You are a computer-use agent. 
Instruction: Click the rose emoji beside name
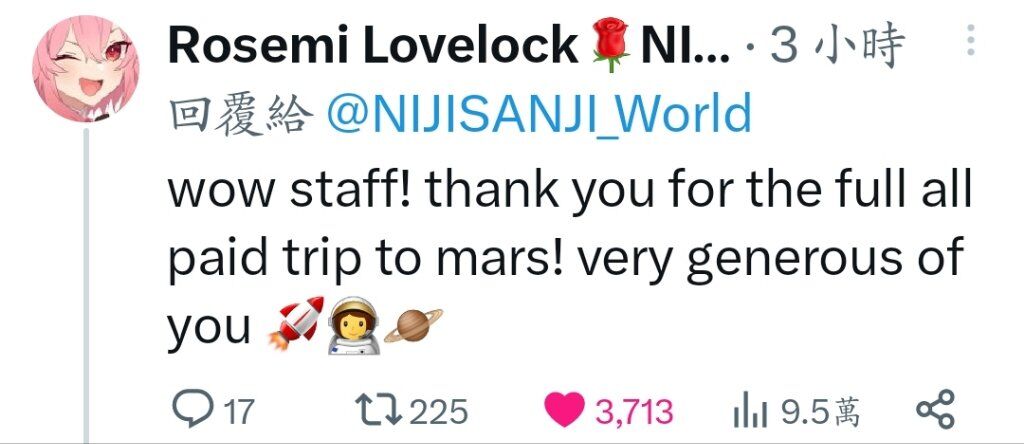click(610, 44)
